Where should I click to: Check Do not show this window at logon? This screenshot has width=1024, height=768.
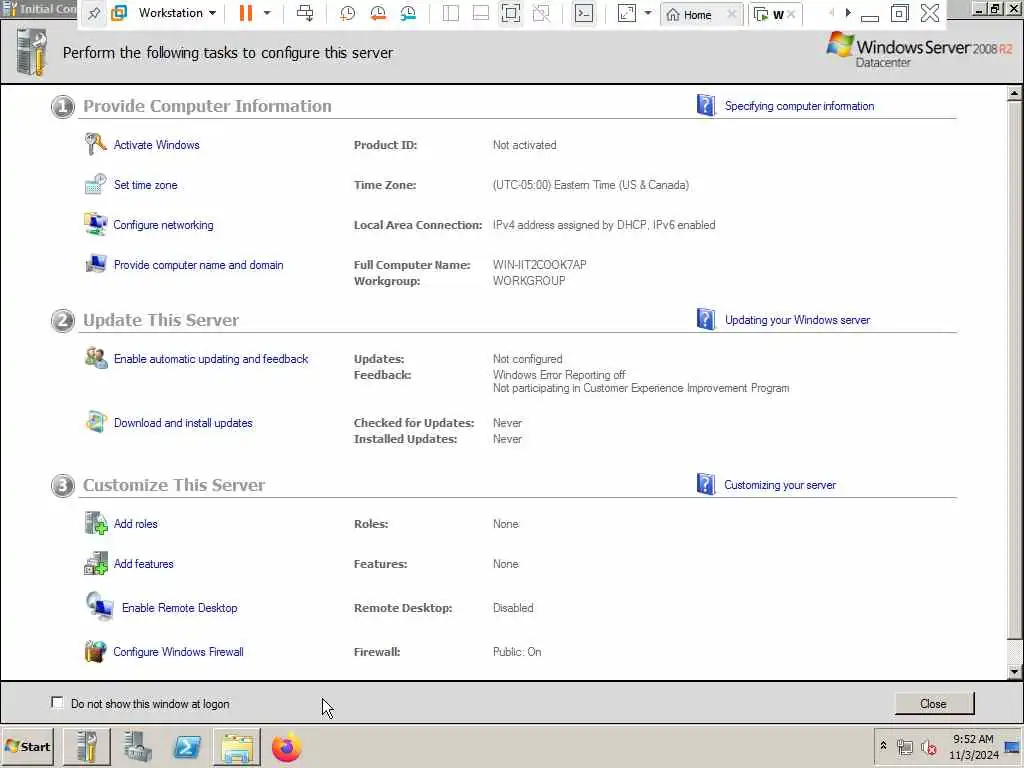57,703
